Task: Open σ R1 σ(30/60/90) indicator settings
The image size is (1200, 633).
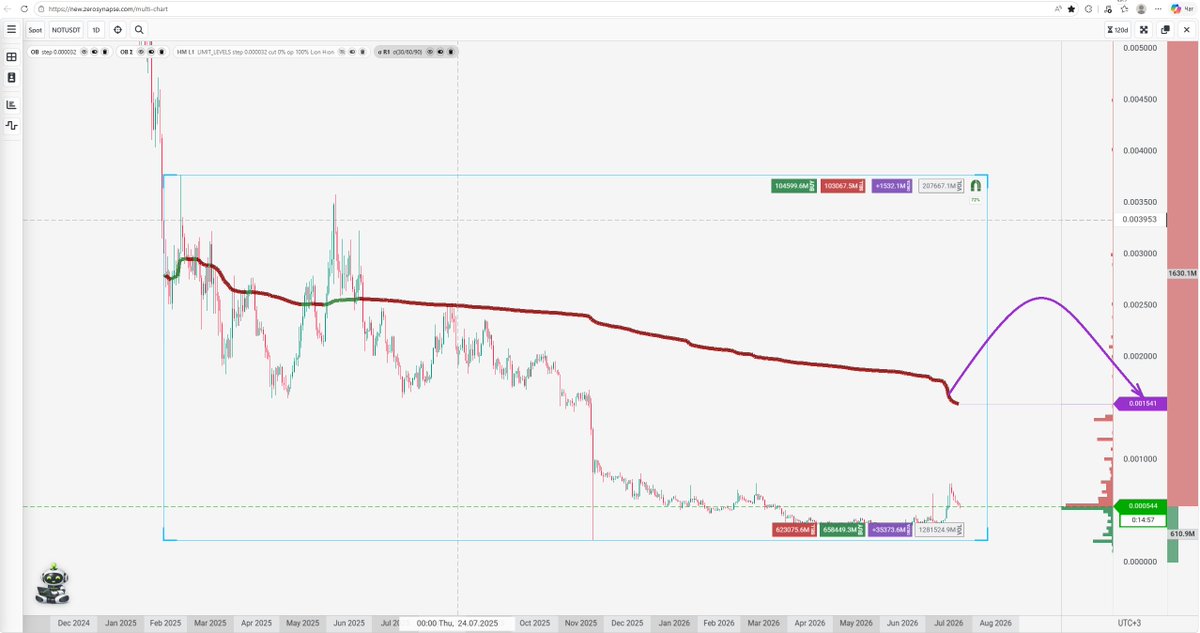Action: coord(400,52)
